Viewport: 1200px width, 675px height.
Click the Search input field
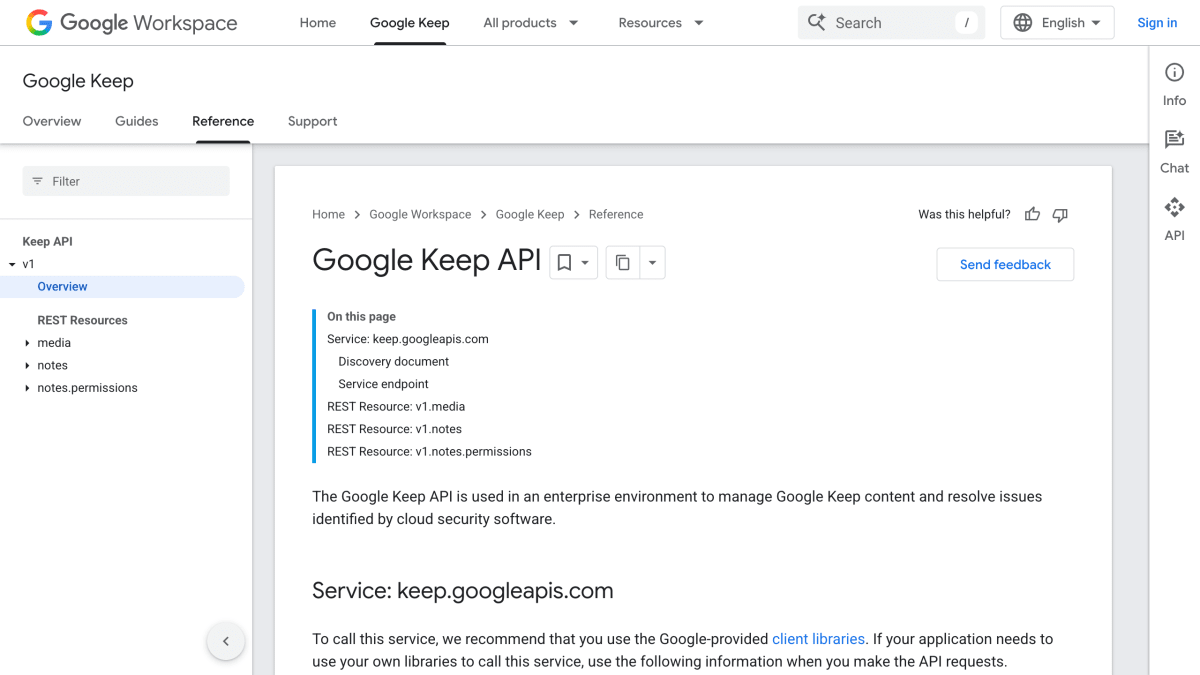click(891, 22)
